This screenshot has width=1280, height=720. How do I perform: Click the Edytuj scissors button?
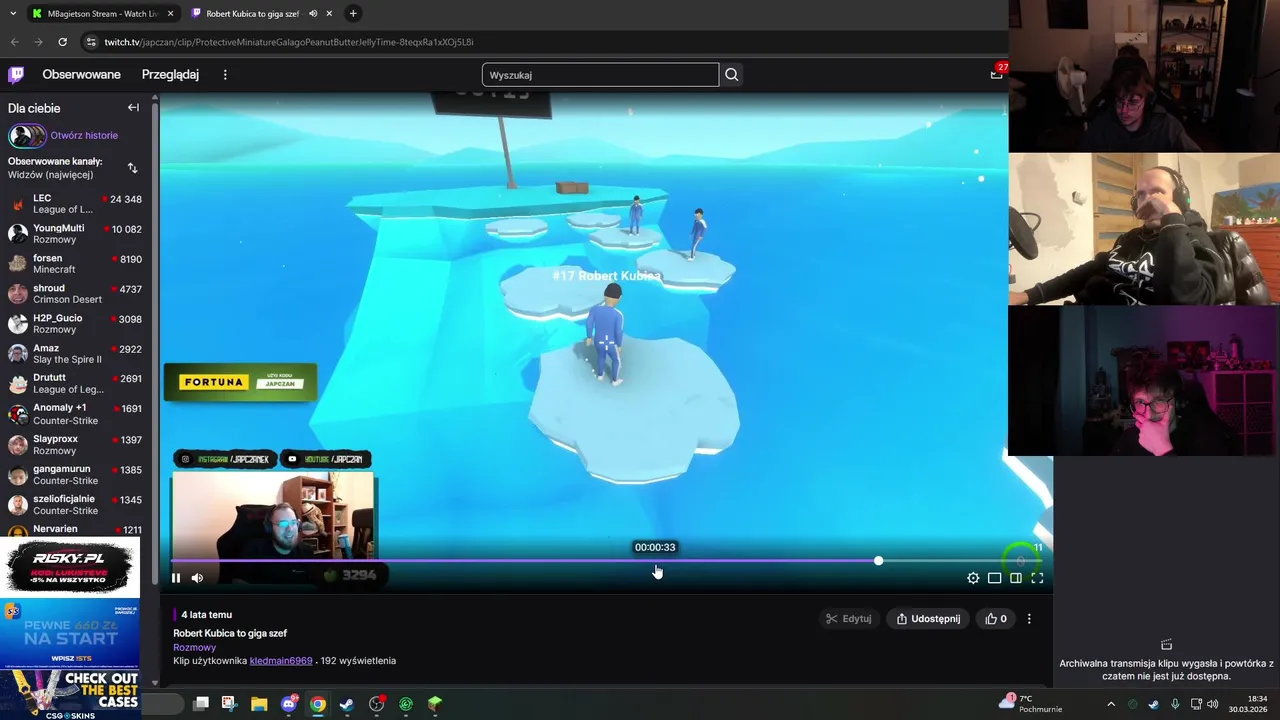pyautogui.click(x=848, y=619)
